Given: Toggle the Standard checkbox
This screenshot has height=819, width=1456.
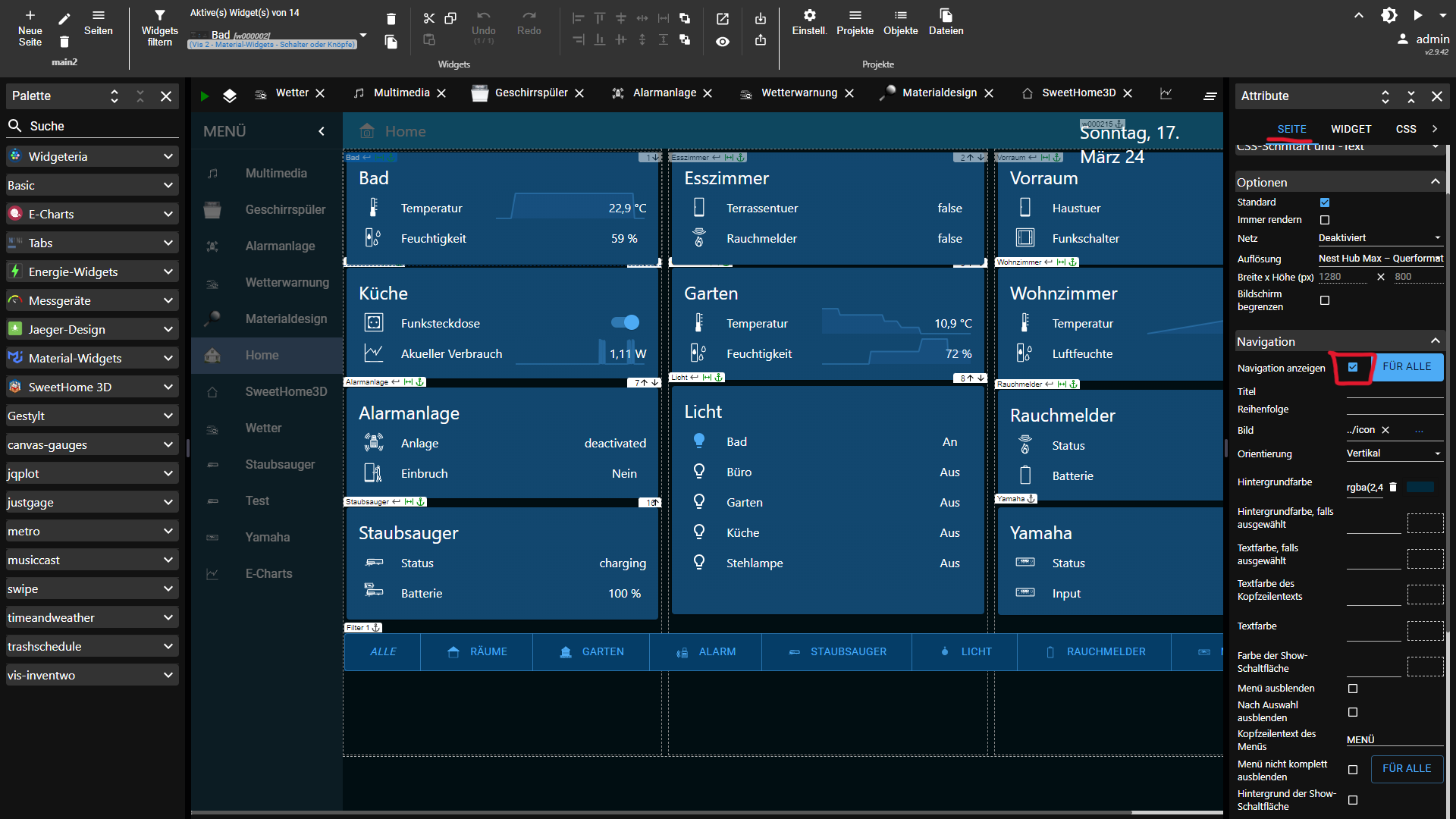Looking at the screenshot, I should 1325,202.
